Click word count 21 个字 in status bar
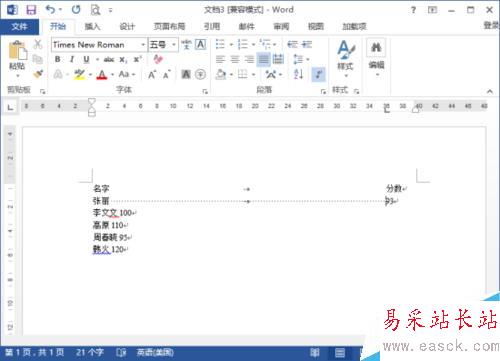500x361 pixels. click(90, 352)
